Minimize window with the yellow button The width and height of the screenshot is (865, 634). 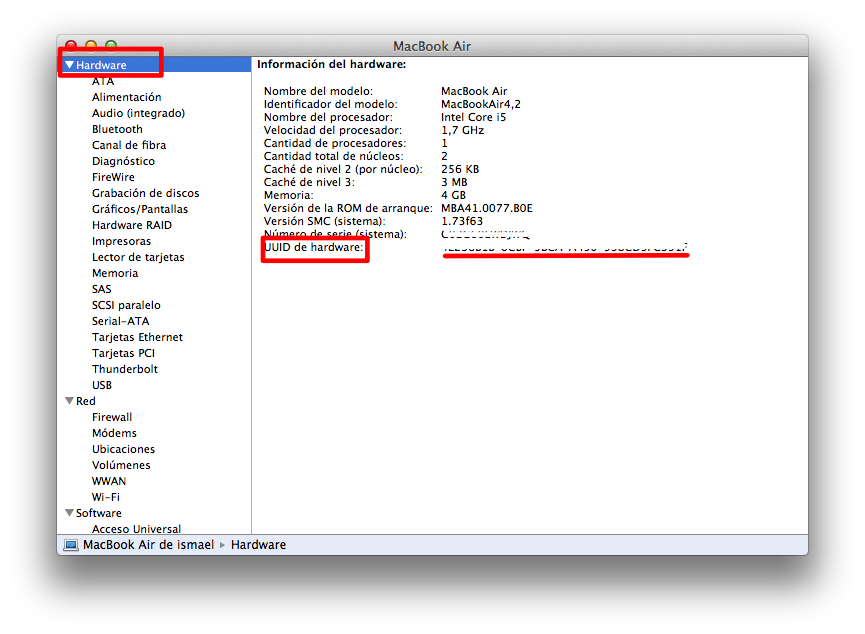(x=91, y=45)
